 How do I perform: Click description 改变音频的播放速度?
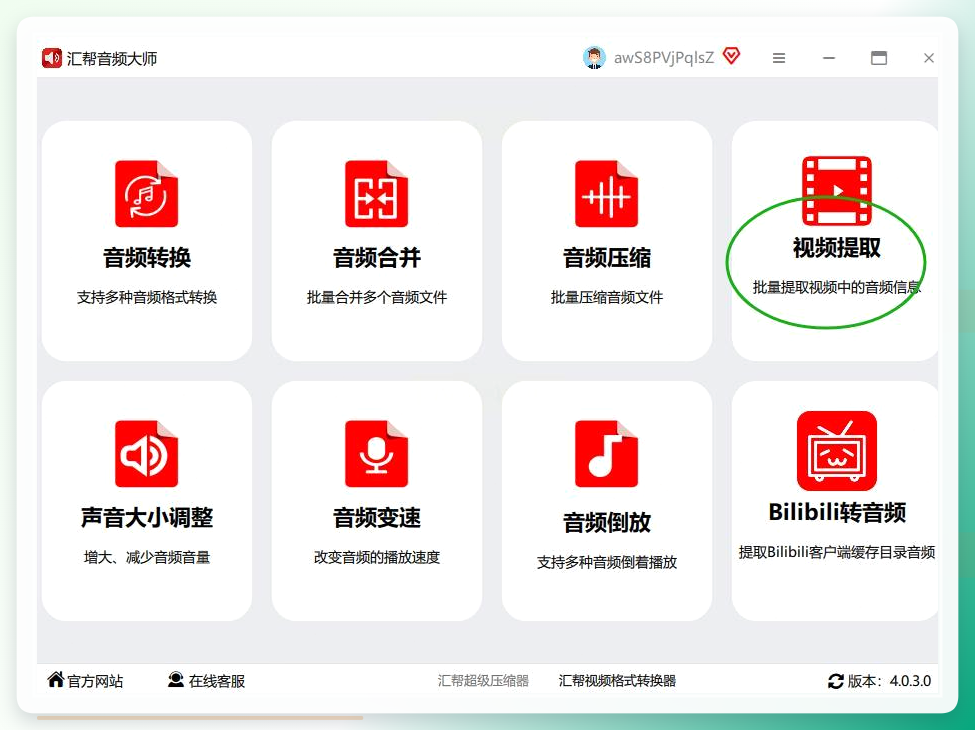click(x=377, y=557)
